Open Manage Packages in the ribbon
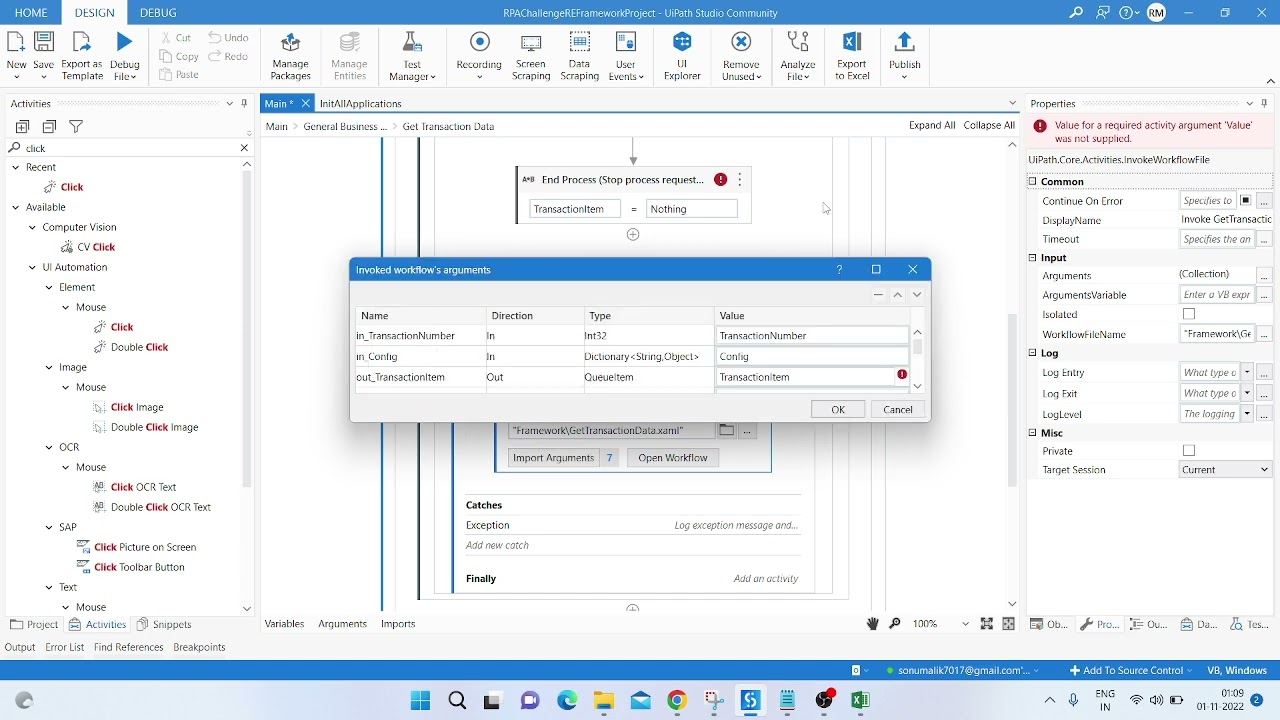The width and height of the screenshot is (1280, 720). 291,55
